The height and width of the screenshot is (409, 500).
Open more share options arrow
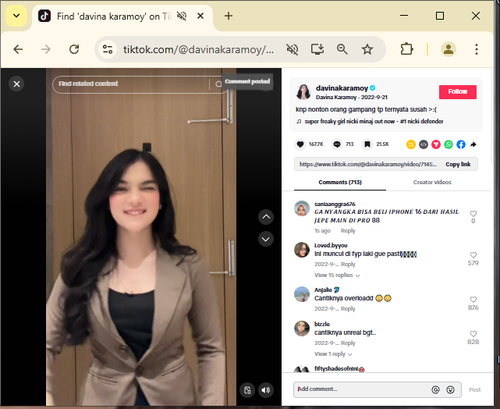coord(473,144)
